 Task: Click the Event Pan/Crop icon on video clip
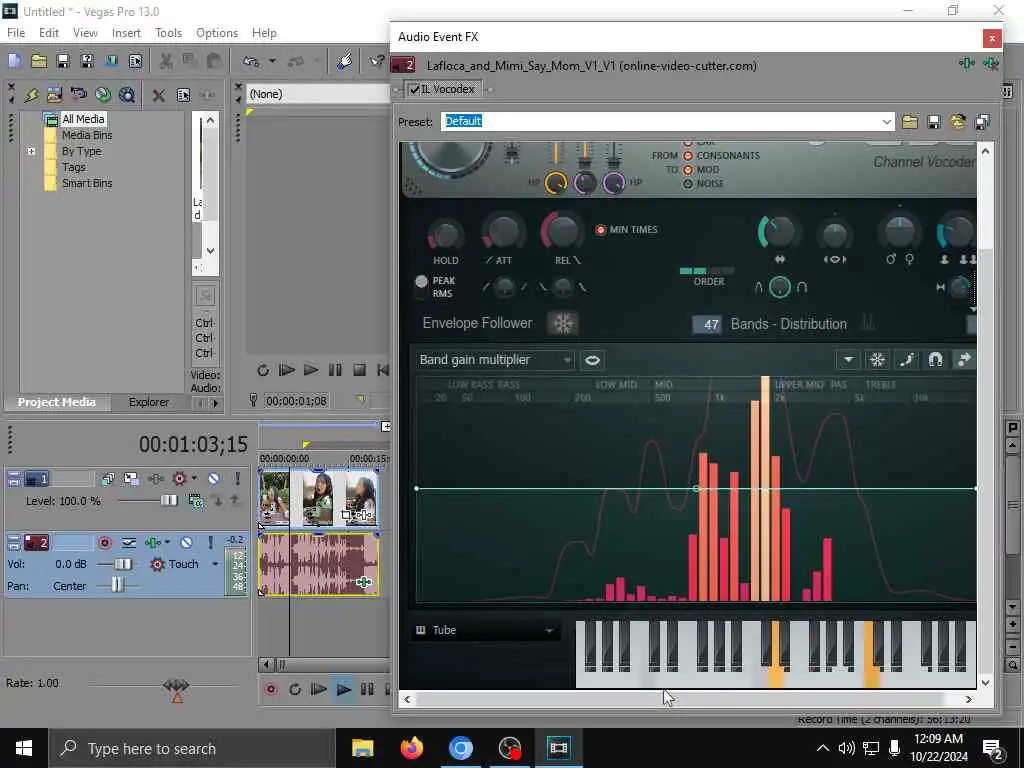pos(346,515)
